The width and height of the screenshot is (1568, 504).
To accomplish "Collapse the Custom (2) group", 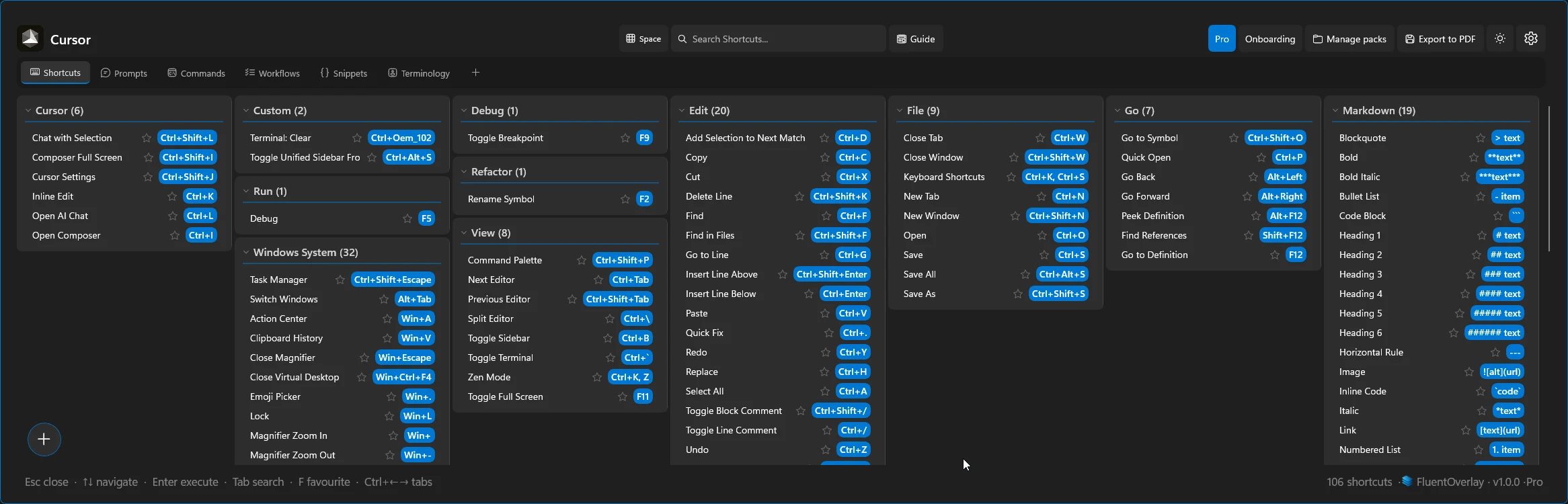I will pyautogui.click(x=246, y=111).
